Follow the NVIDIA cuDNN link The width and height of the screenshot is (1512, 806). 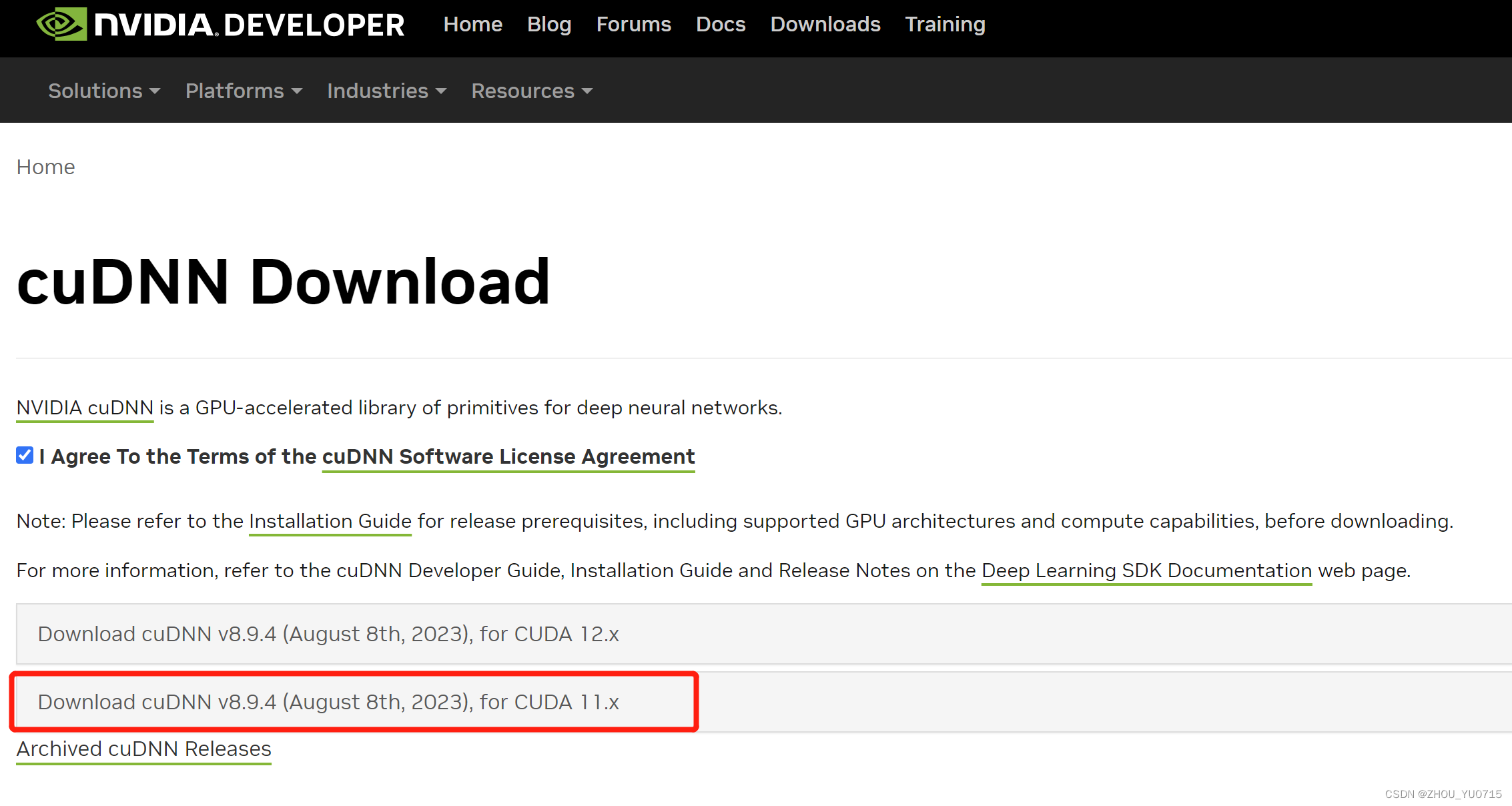click(x=85, y=408)
